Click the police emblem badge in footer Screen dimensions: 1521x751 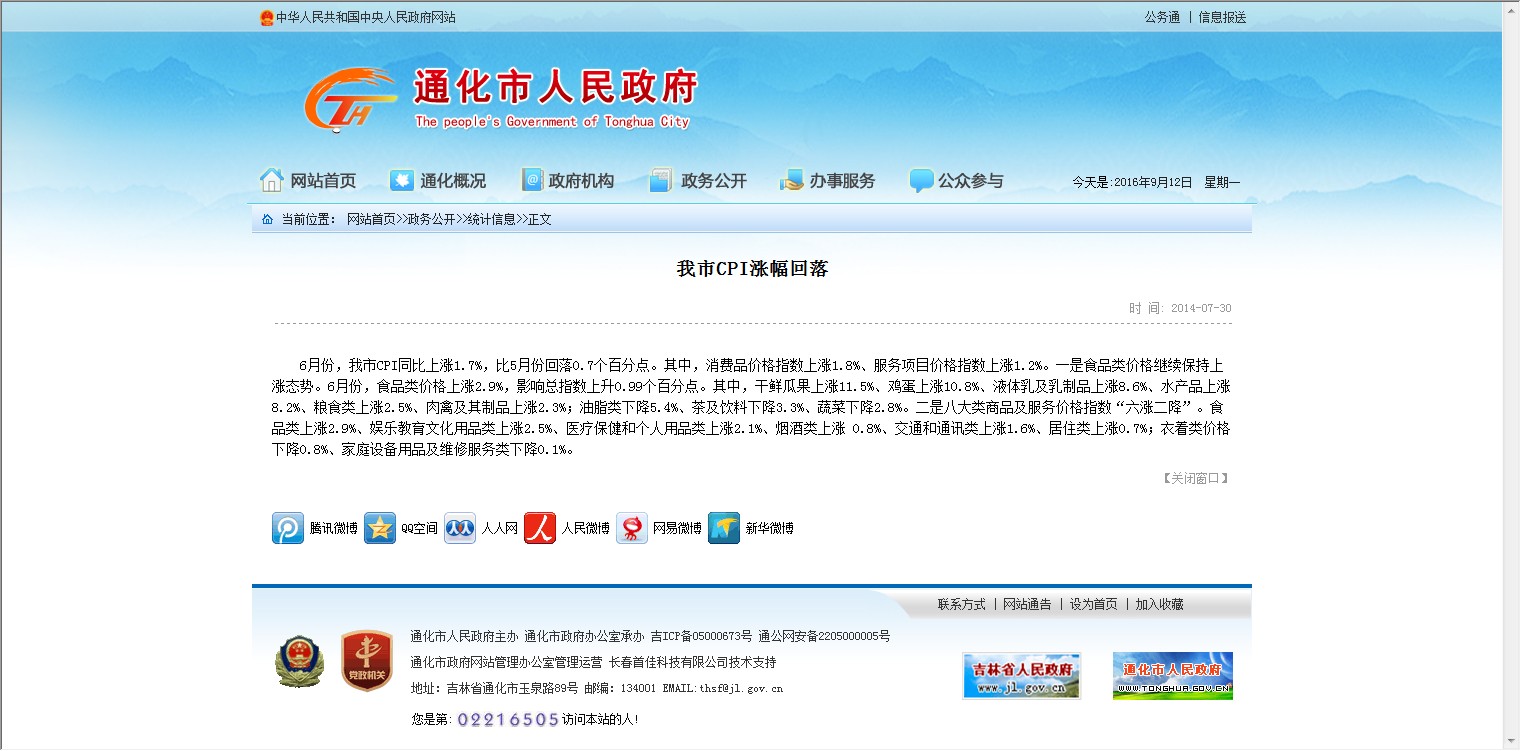coord(300,661)
